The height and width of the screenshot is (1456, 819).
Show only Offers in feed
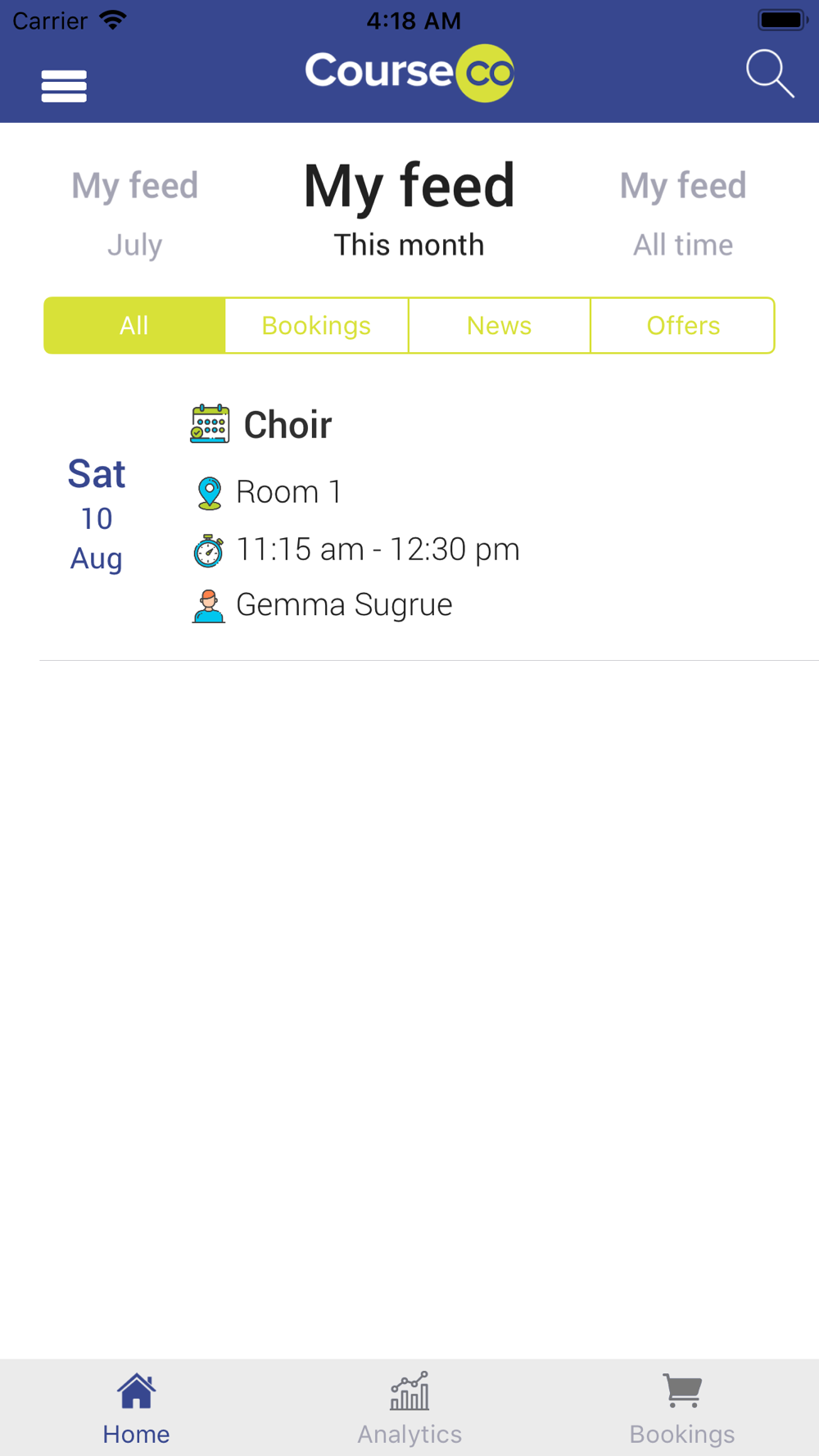pyautogui.click(x=682, y=326)
